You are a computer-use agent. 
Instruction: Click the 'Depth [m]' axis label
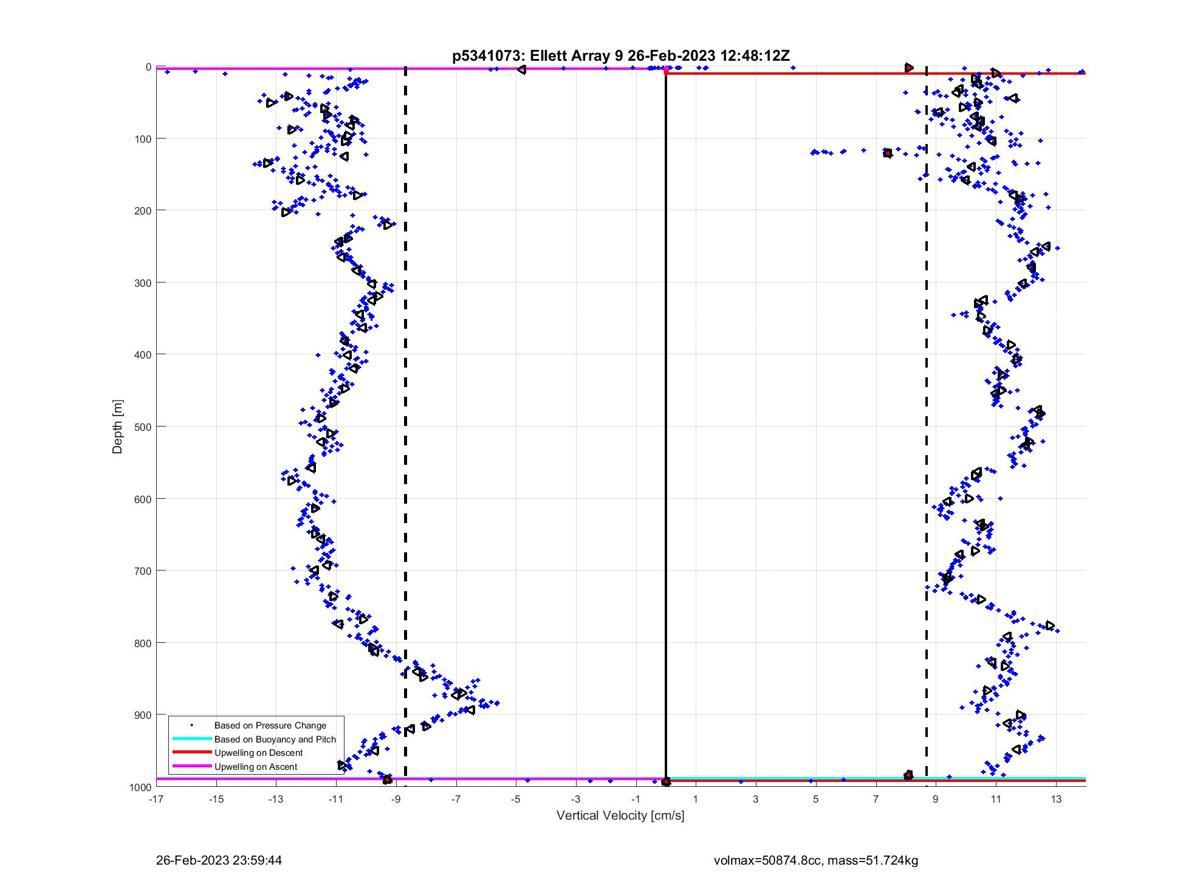coord(118,427)
